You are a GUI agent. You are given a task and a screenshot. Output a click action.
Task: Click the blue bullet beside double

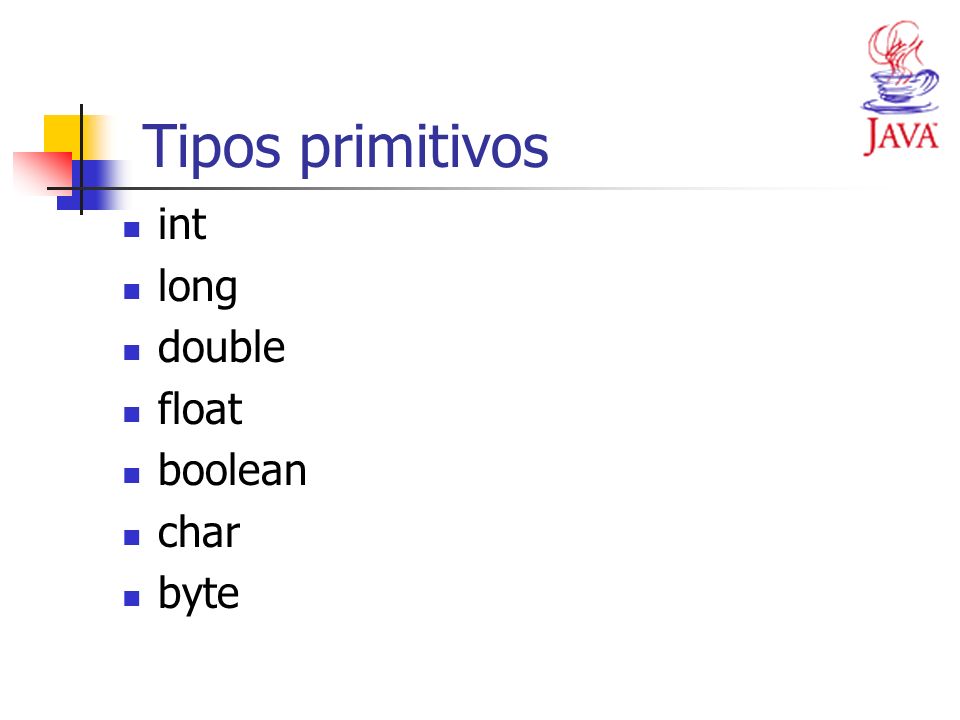pyautogui.click(x=132, y=352)
